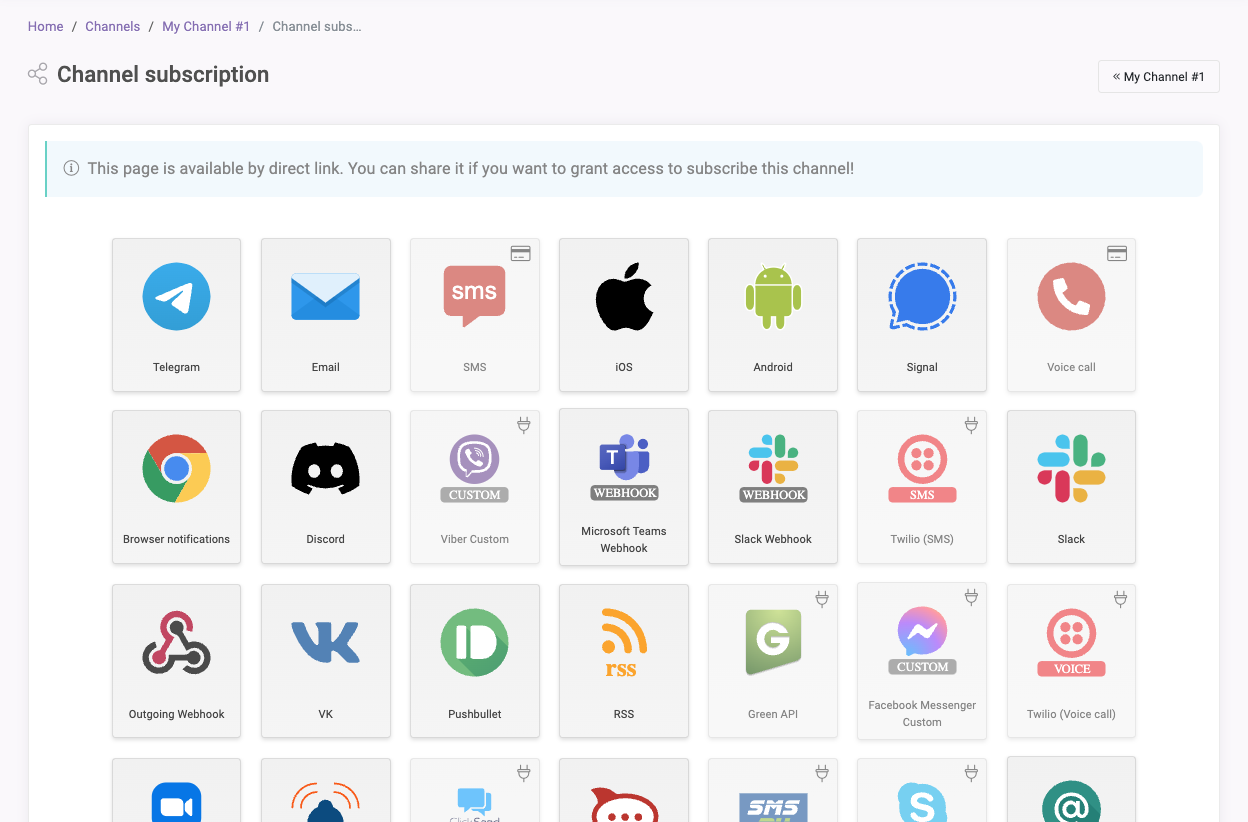Viewport: 1248px width, 822px height.
Task: Click the info icon in the notice banner
Action: pyautogui.click(x=71, y=168)
